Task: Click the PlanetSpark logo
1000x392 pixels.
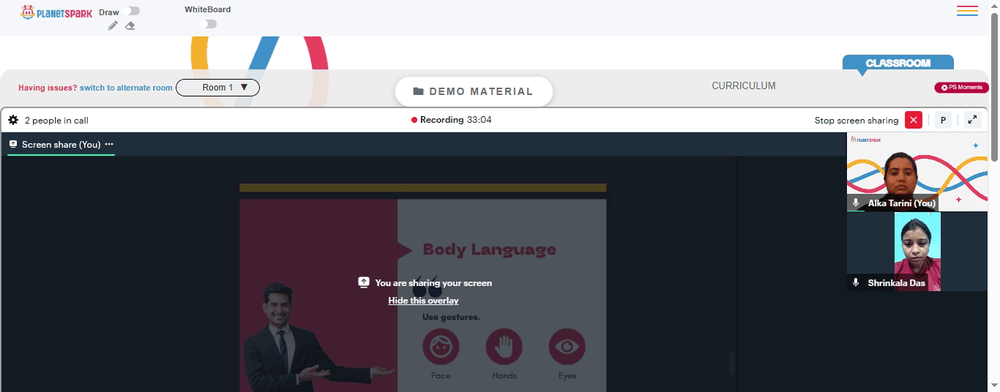Action: (x=56, y=12)
